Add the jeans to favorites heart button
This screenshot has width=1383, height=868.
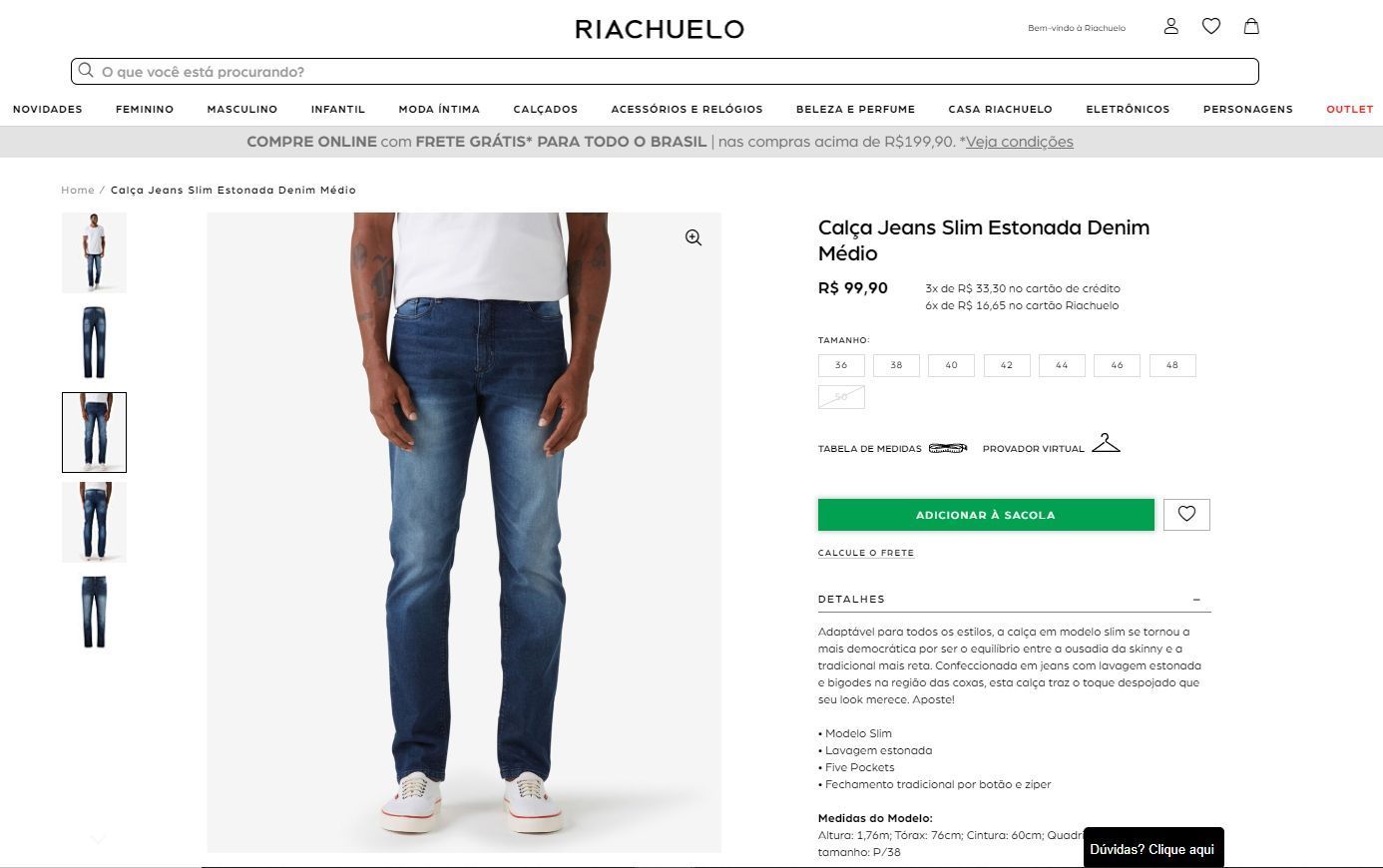coord(1186,515)
